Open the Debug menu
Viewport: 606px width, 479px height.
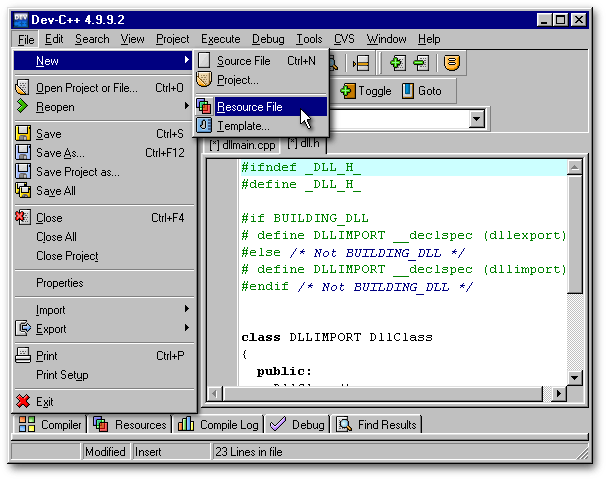tap(268, 39)
